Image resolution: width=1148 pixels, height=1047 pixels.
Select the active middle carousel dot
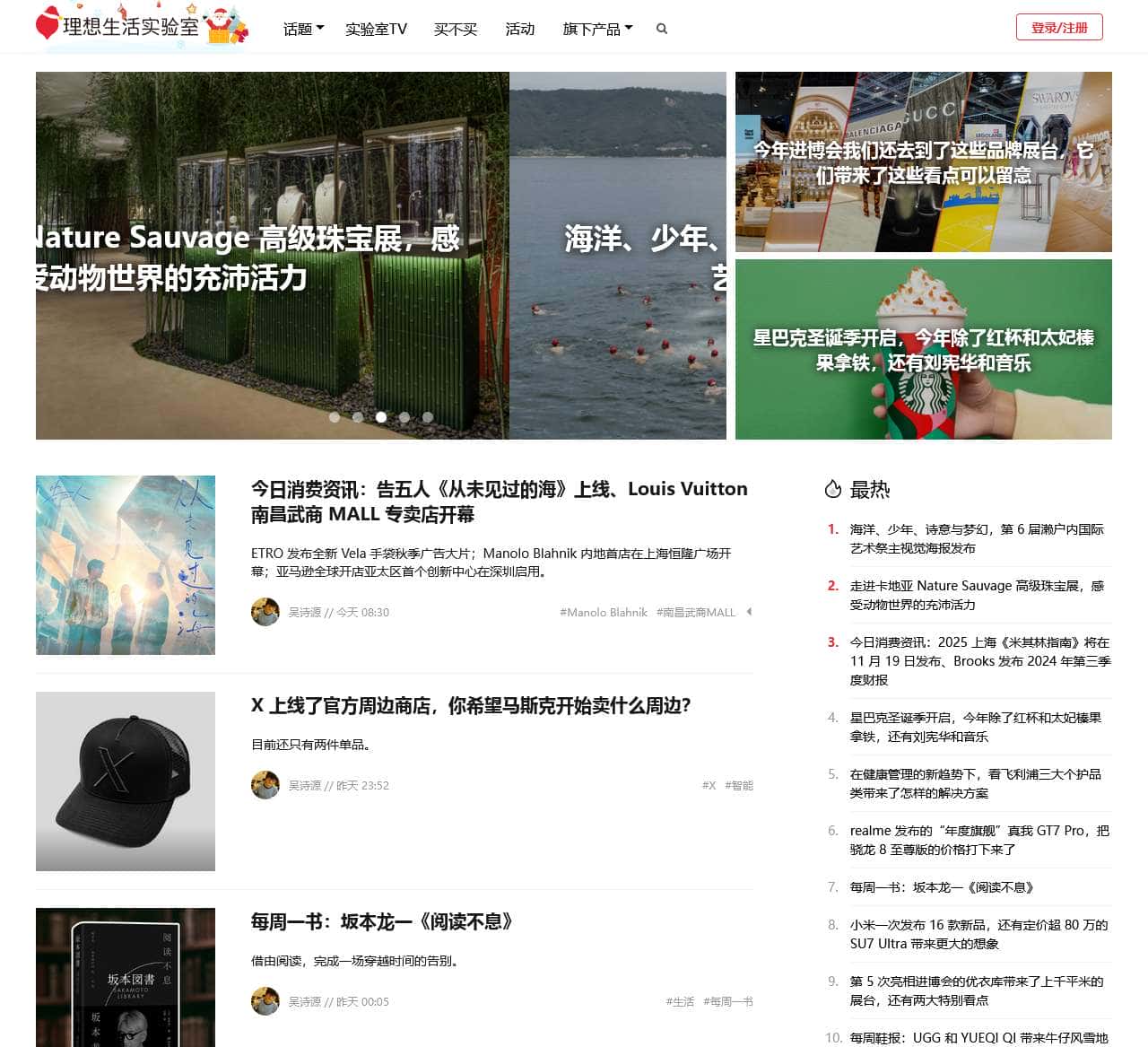381,417
